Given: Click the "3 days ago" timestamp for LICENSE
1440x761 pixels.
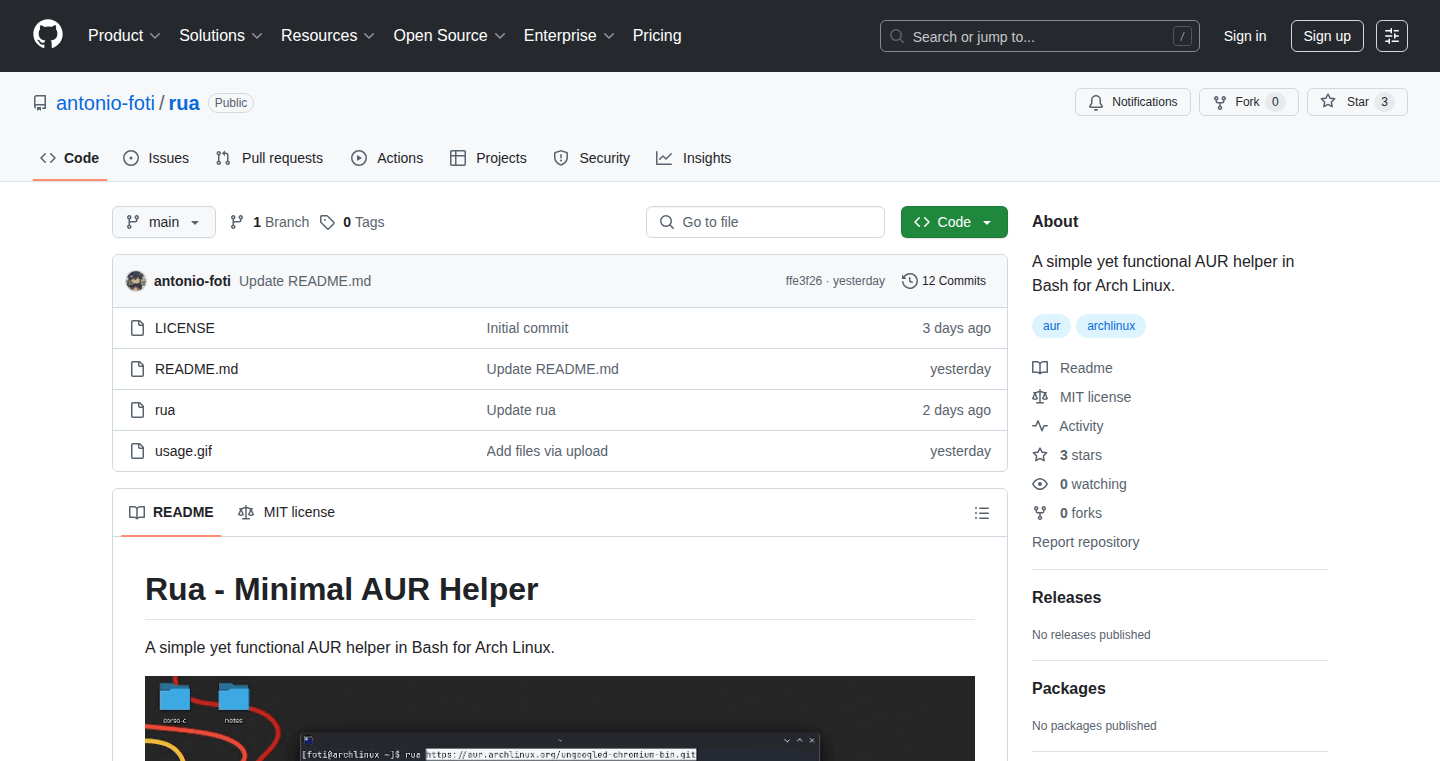Looking at the screenshot, I should (957, 328).
